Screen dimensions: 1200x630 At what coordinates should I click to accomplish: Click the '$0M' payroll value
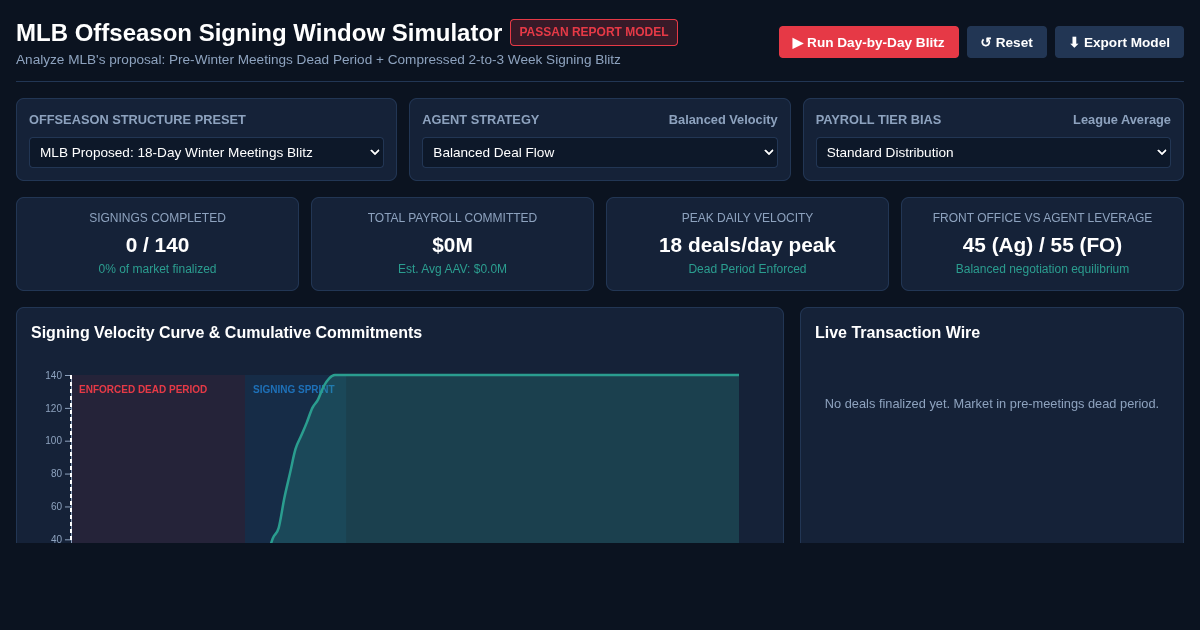click(452, 244)
